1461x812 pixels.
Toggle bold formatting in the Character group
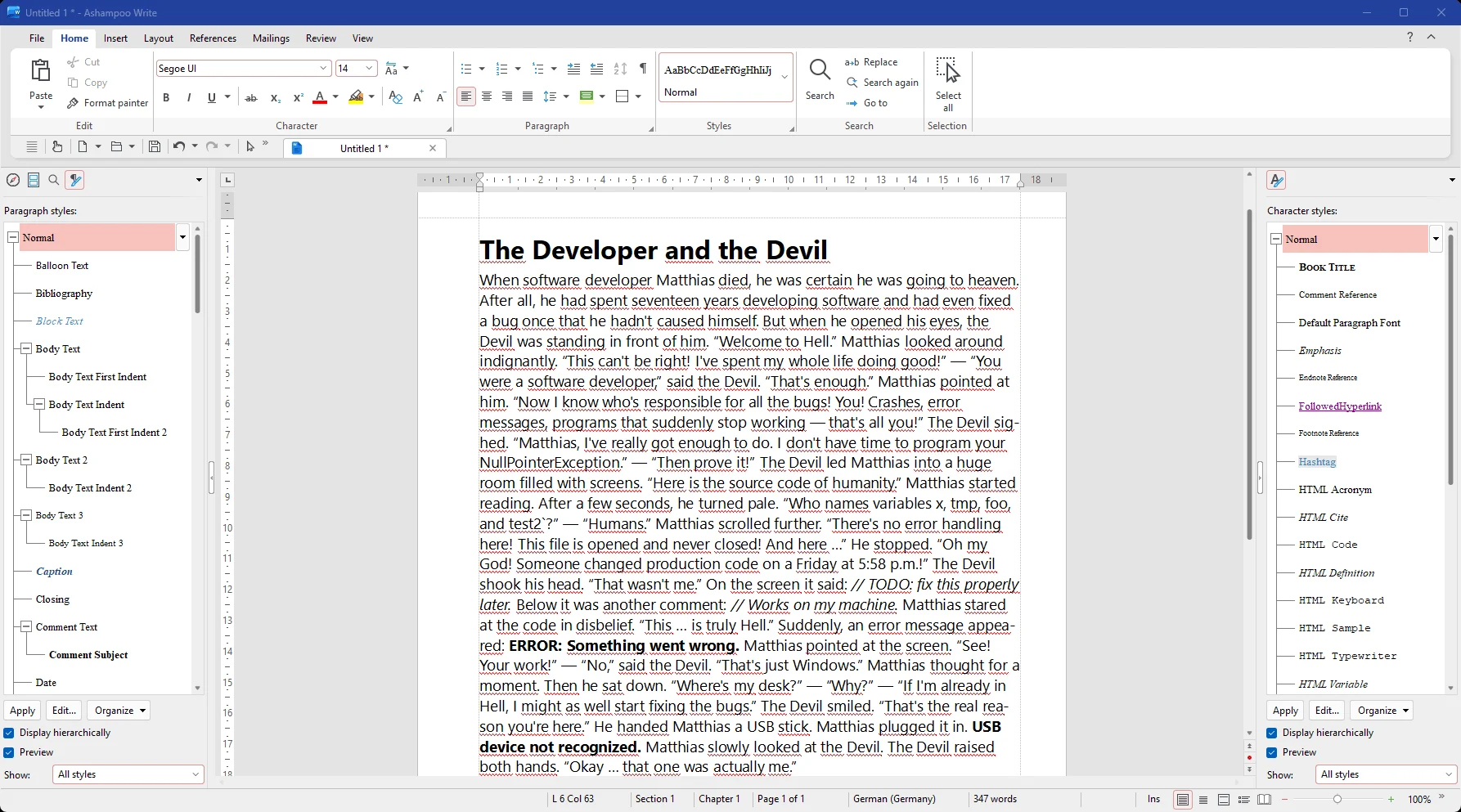[166, 97]
